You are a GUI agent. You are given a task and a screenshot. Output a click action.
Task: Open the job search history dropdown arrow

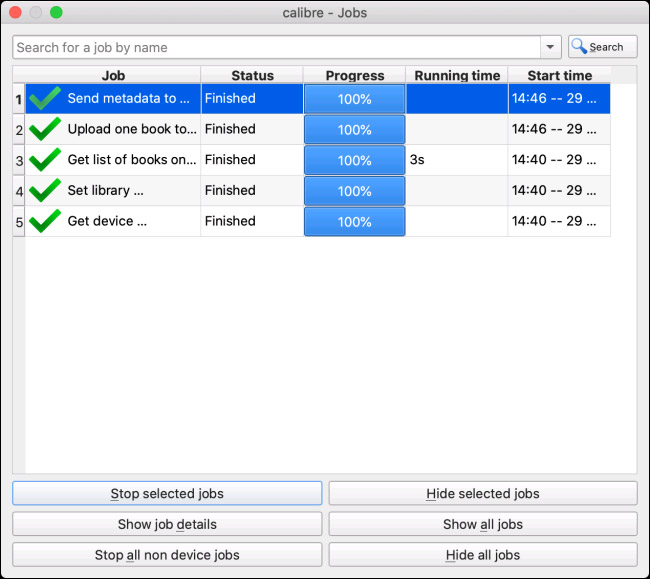click(x=550, y=47)
